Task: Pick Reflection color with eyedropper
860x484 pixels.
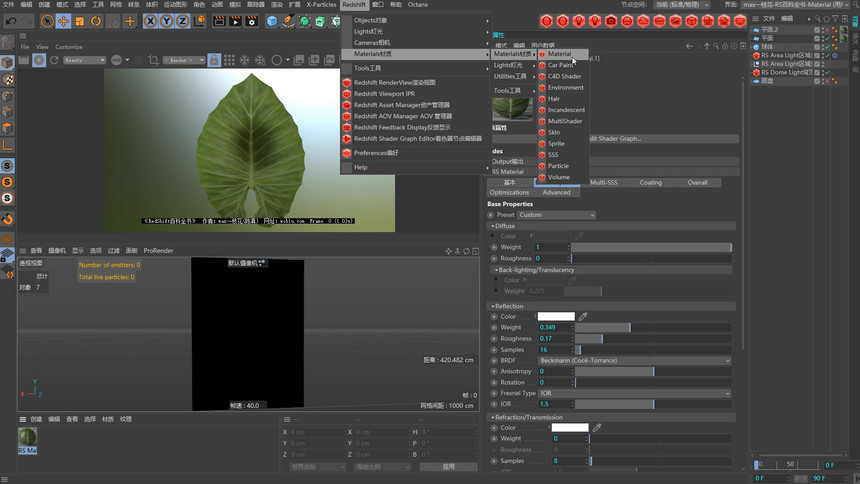Action: [x=583, y=316]
